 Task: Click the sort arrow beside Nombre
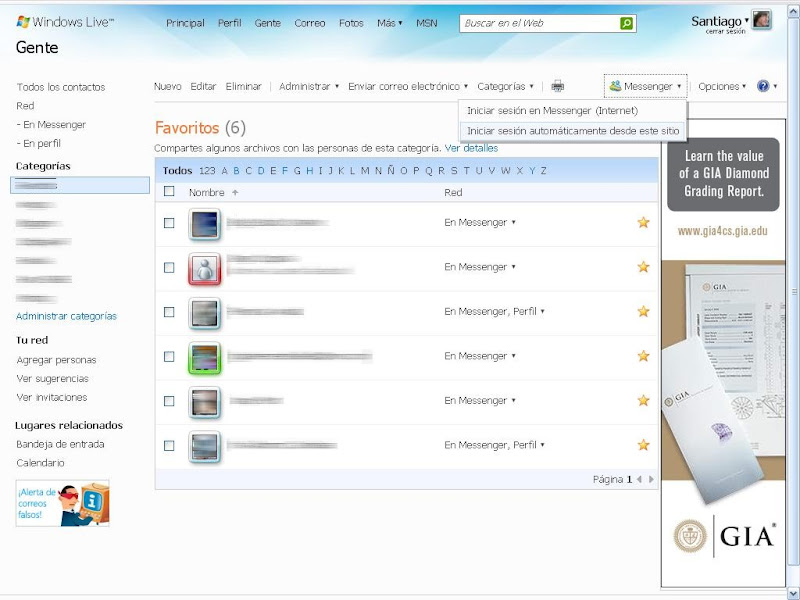click(235, 192)
